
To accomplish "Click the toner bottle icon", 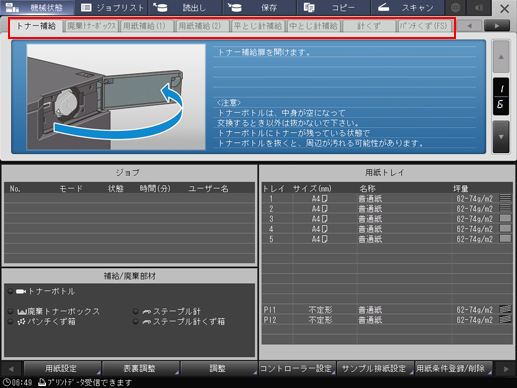I will tap(21, 292).
